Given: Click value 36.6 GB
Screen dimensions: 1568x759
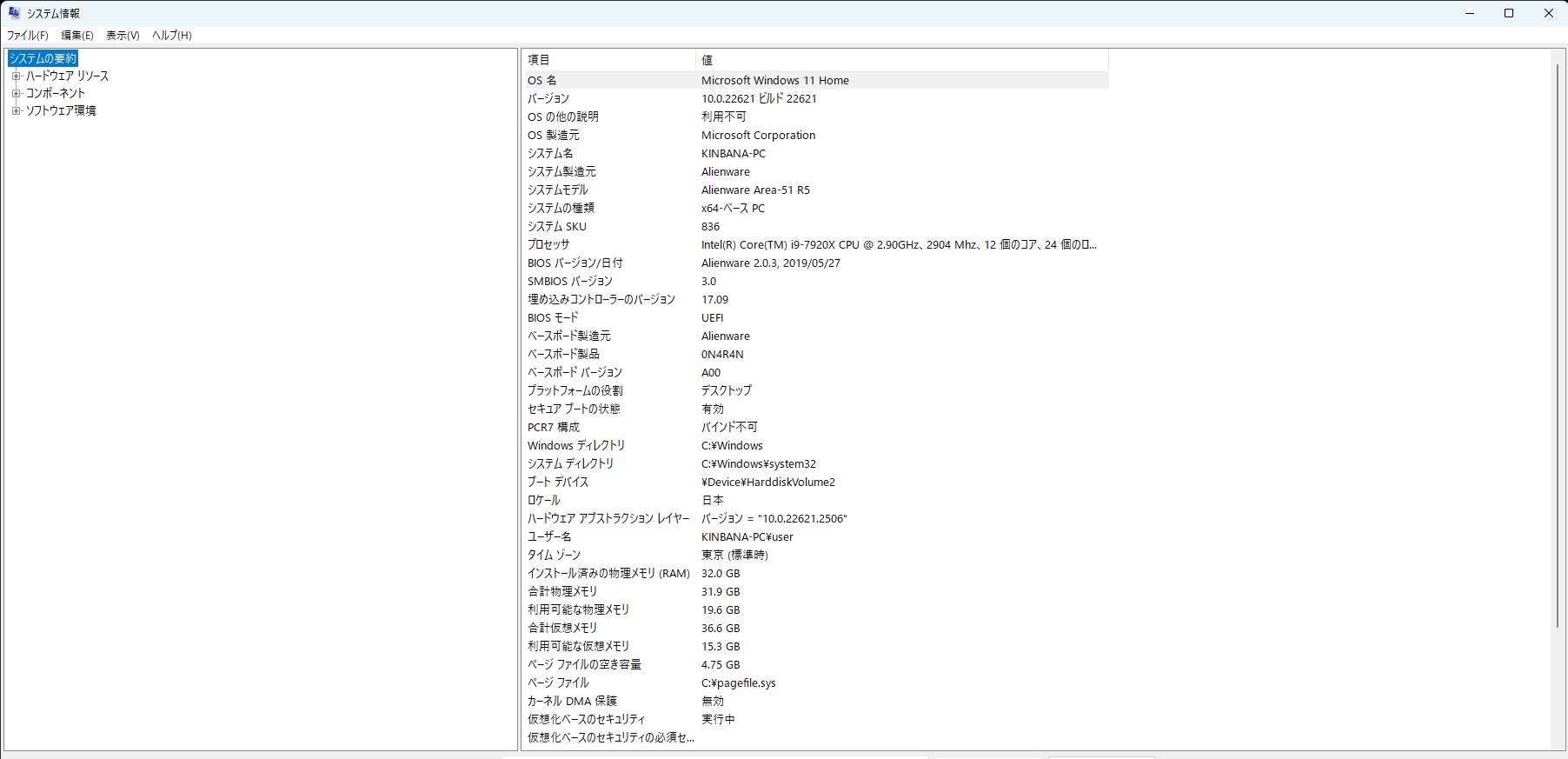Looking at the screenshot, I should click(x=721, y=628).
